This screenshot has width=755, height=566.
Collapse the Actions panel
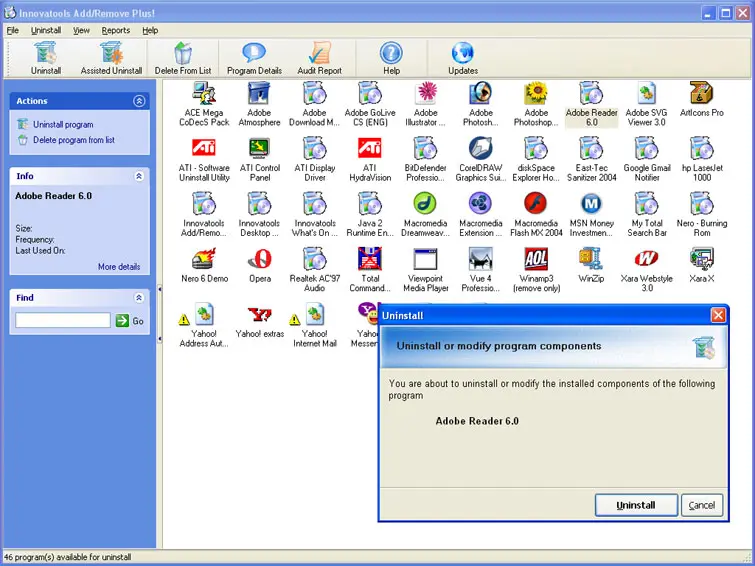[x=139, y=101]
